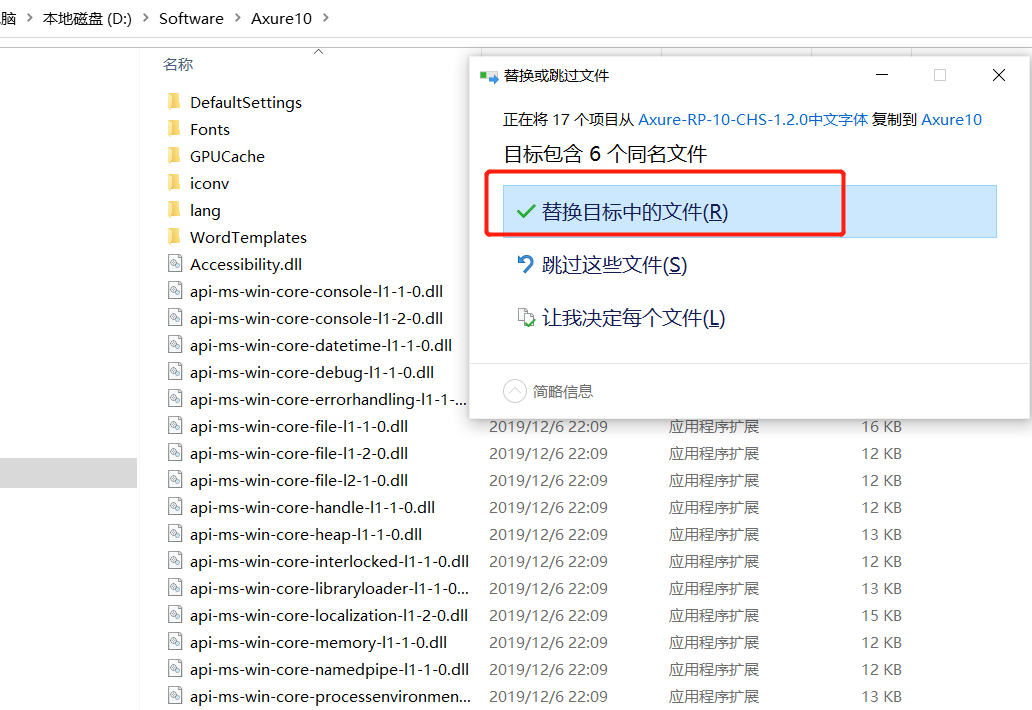The image size is (1032, 710).
Task: Click the green checkmark replace icon
Action: click(x=525, y=212)
